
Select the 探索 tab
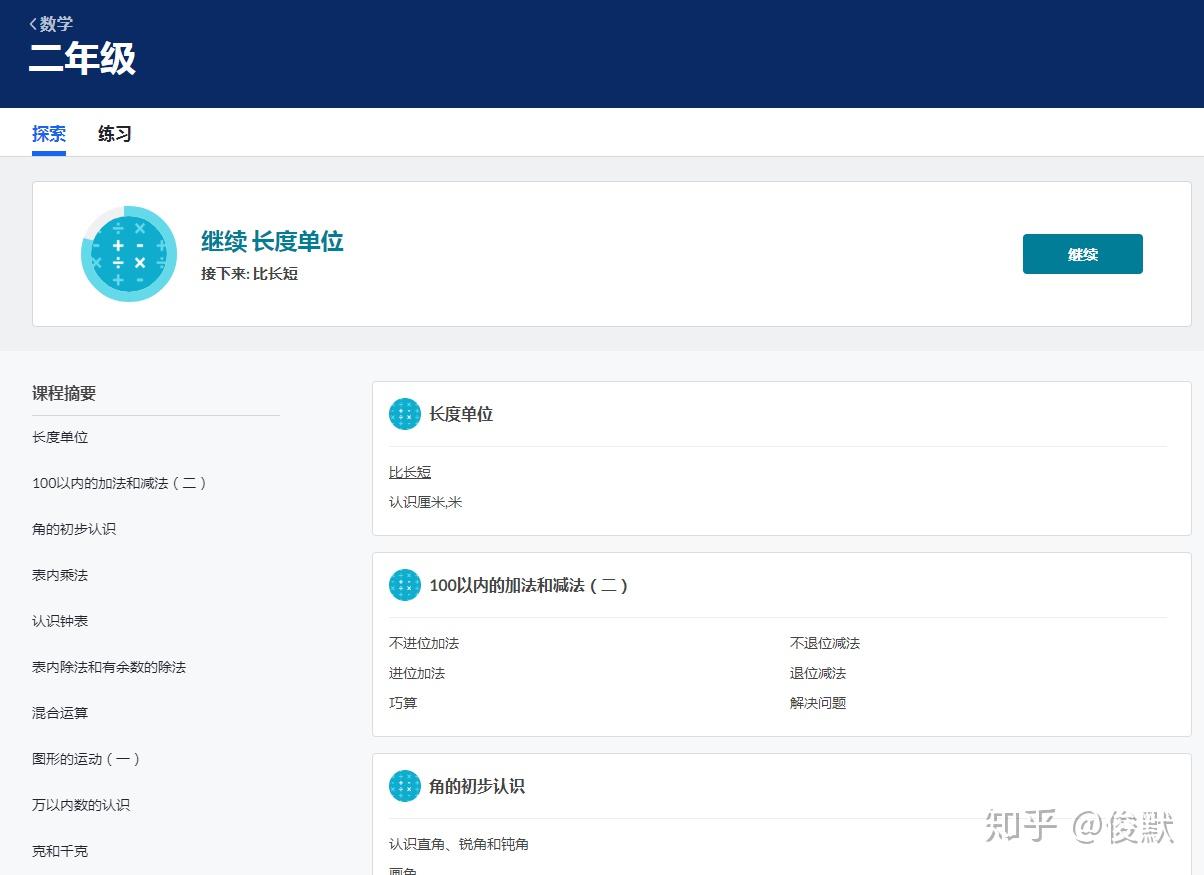tap(49, 134)
